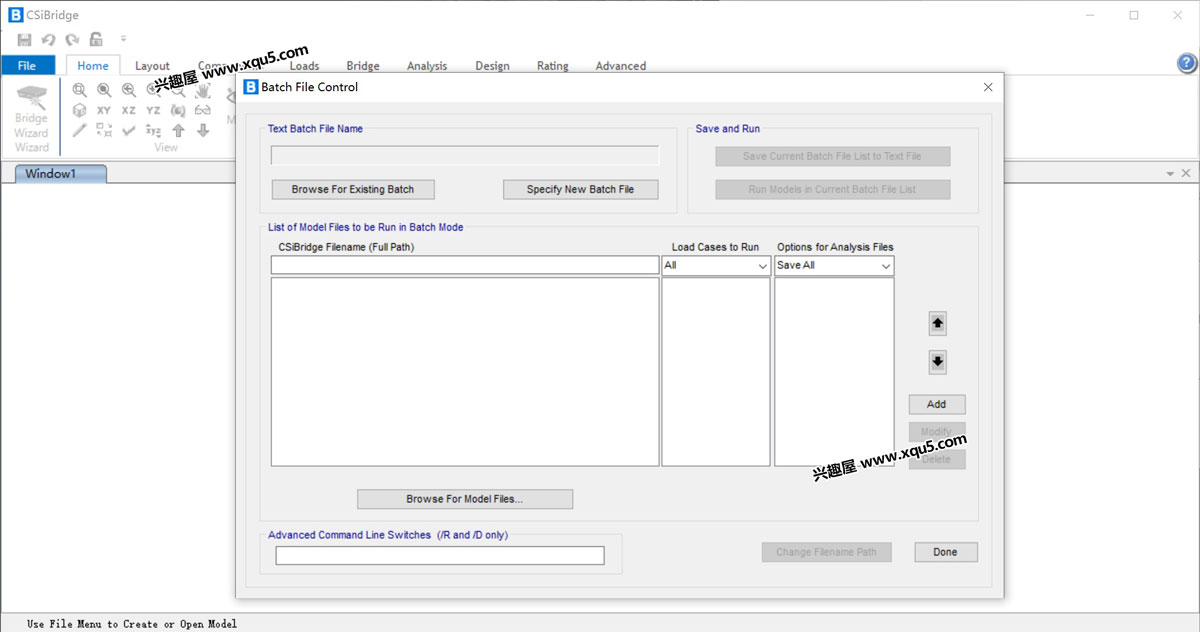The width and height of the screenshot is (1200, 632).
Task: Click the CSiBridge Filename full path field
Action: pos(465,265)
